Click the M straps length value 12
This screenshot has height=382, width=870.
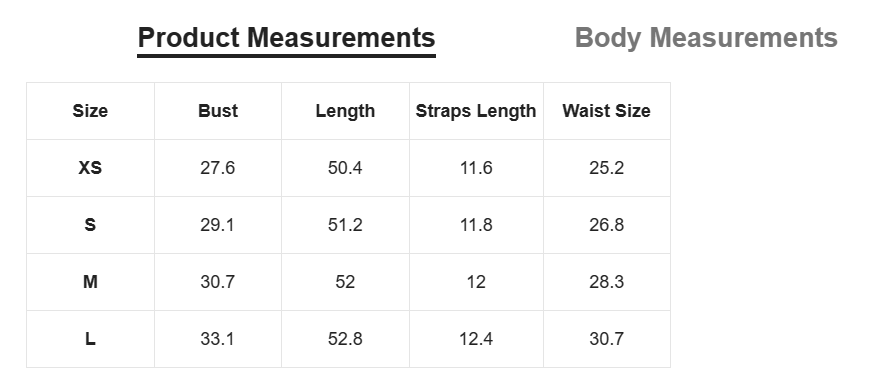click(x=476, y=282)
